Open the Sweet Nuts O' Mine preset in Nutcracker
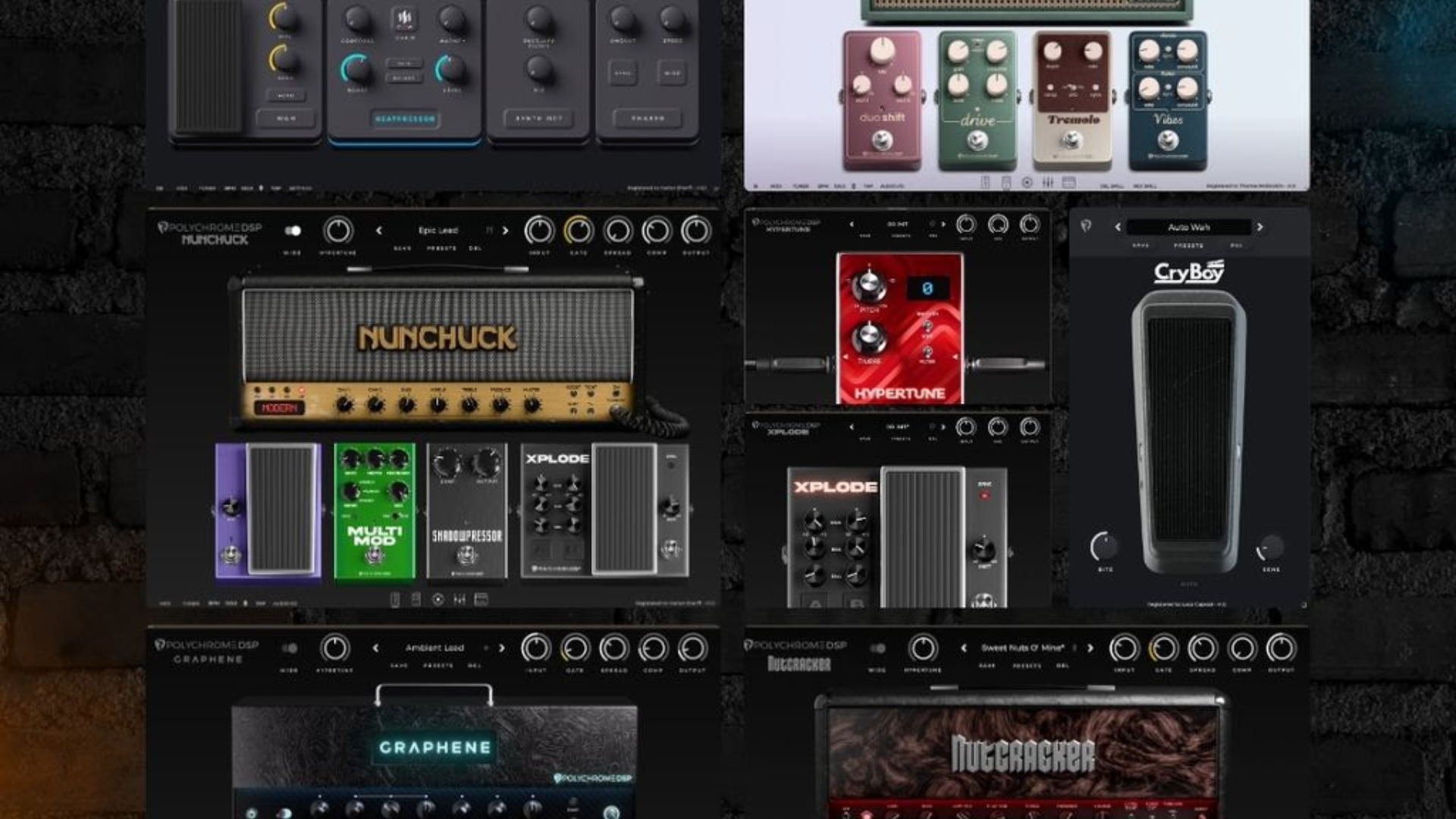 1023,648
